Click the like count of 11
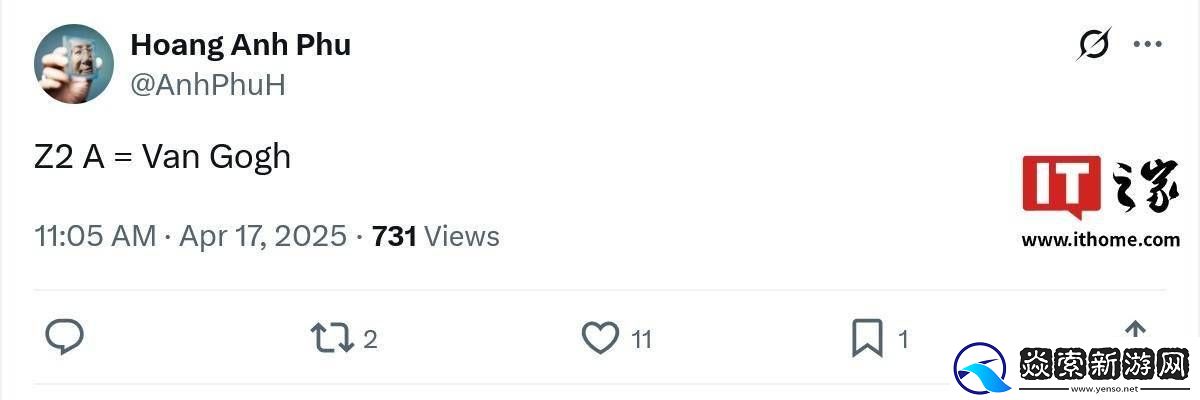This screenshot has height=400, width=1200. tap(641, 340)
